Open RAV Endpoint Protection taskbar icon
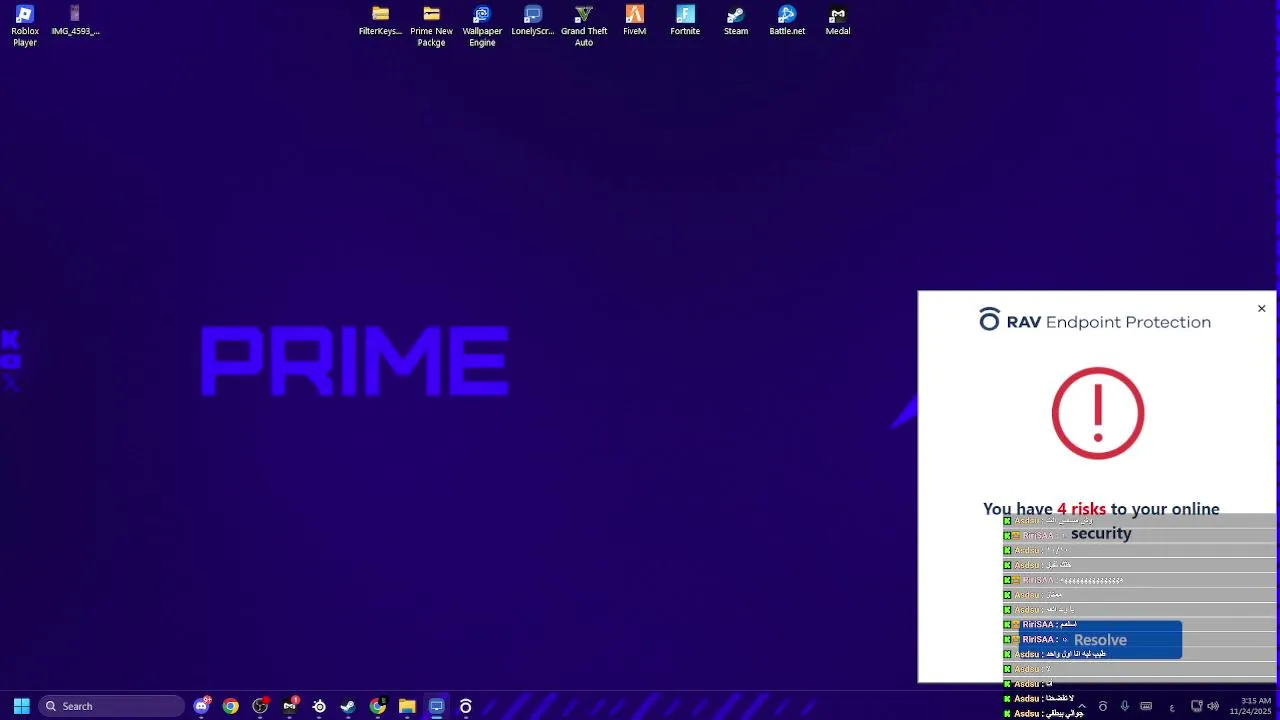1280x720 pixels. (x=465, y=706)
